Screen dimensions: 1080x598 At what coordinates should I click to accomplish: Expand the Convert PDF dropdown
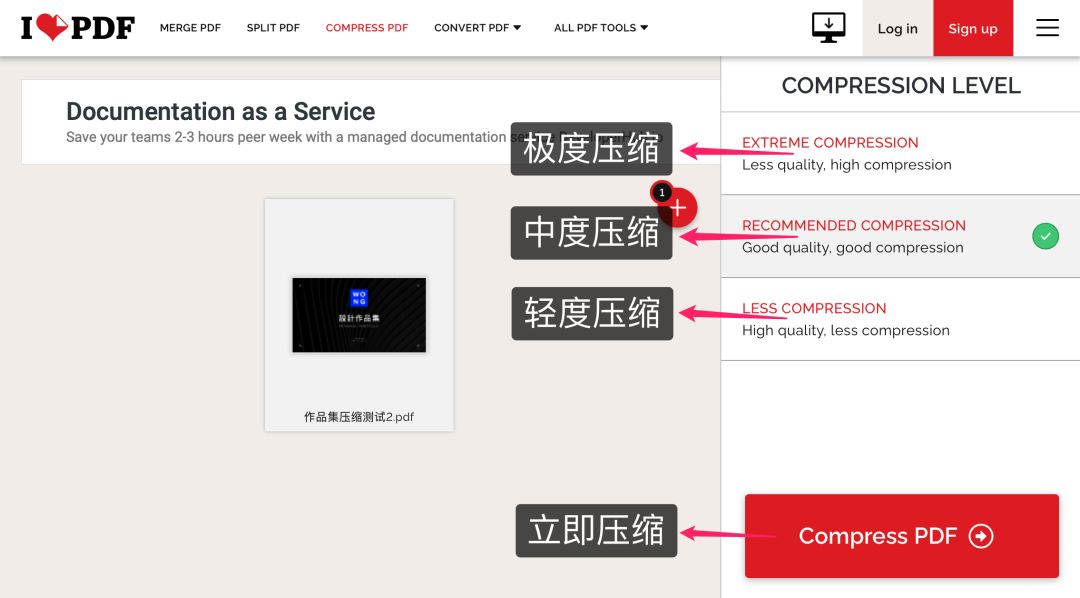477,28
